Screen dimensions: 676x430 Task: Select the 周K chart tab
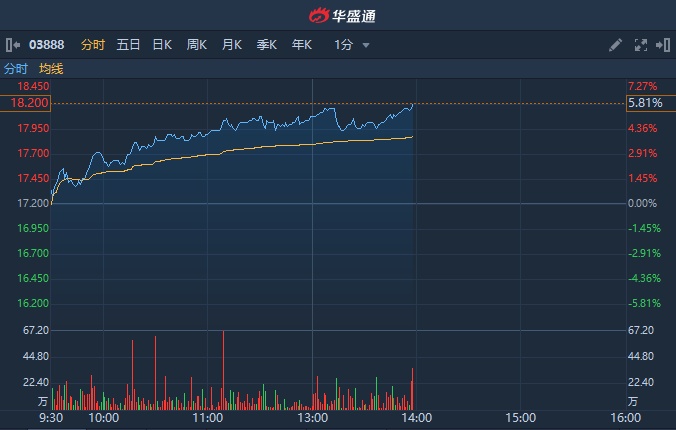click(196, 45)
